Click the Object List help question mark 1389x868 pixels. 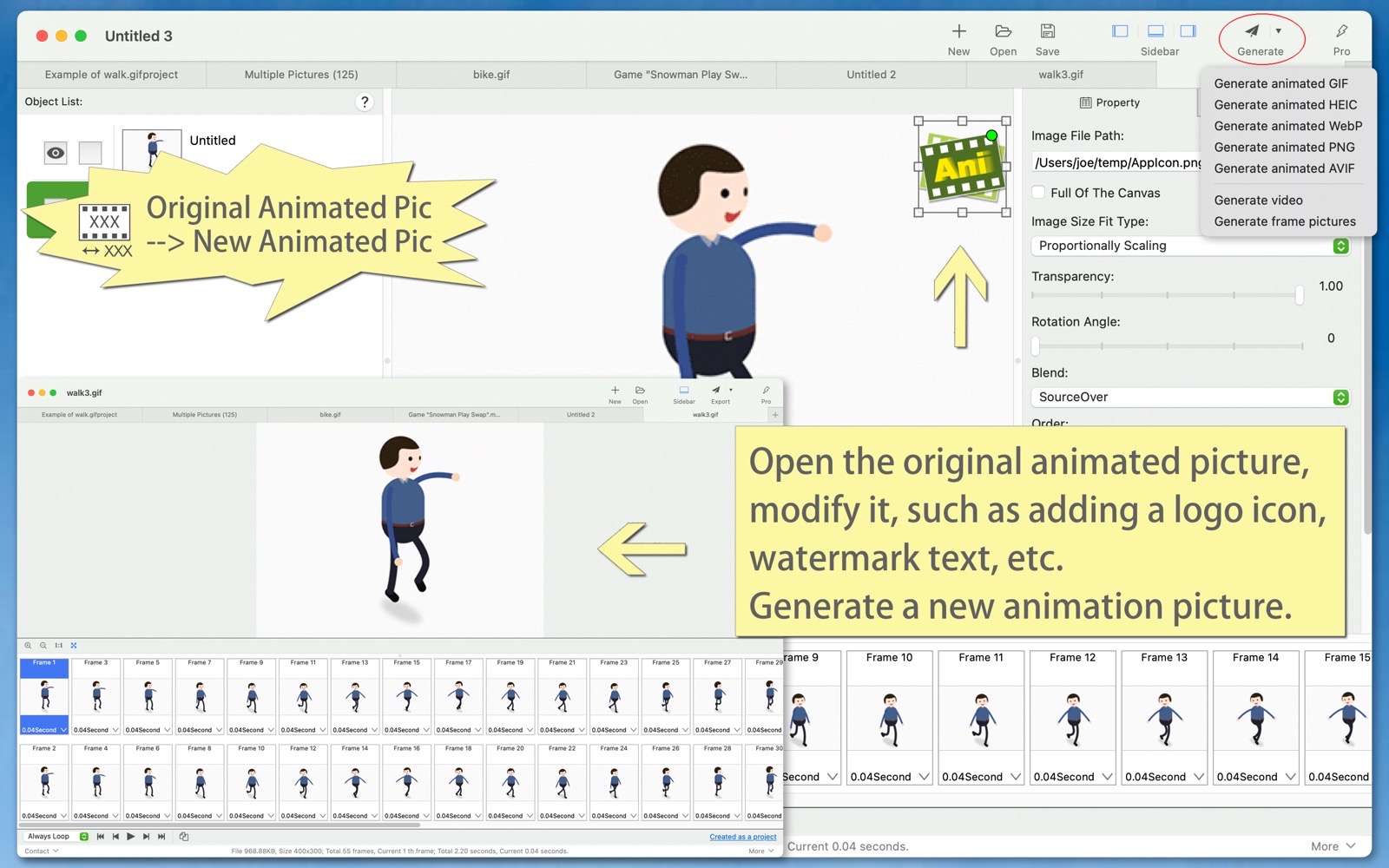365,102
